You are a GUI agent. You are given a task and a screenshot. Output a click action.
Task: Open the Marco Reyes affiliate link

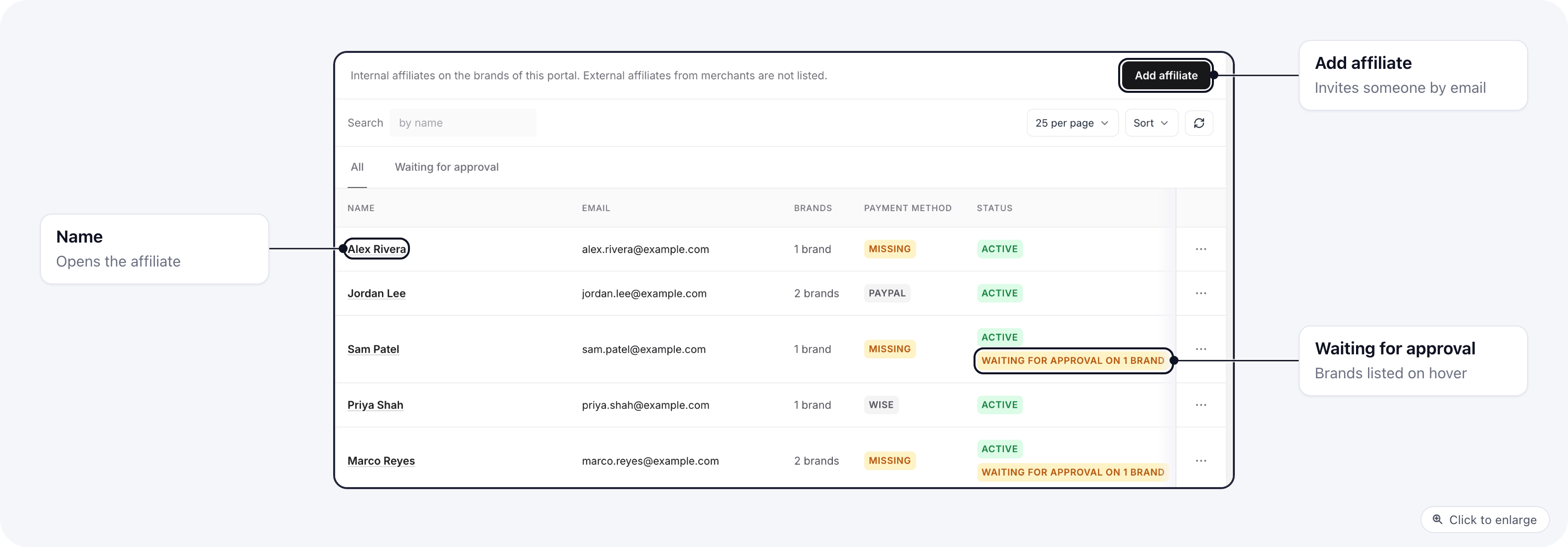[x=381, y=461]
